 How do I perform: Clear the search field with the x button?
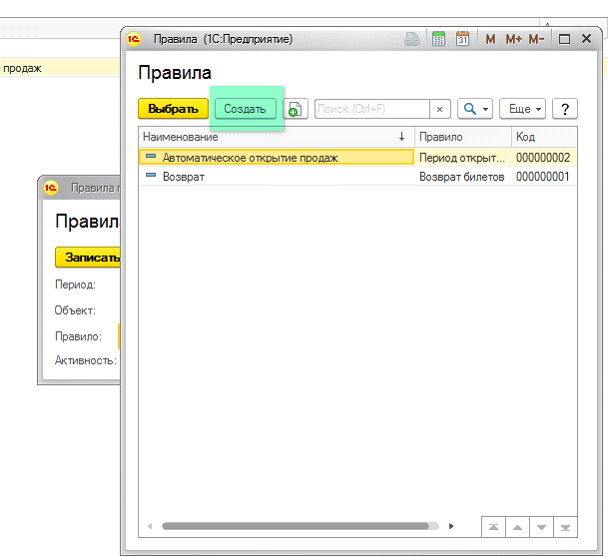click(439, 109)
